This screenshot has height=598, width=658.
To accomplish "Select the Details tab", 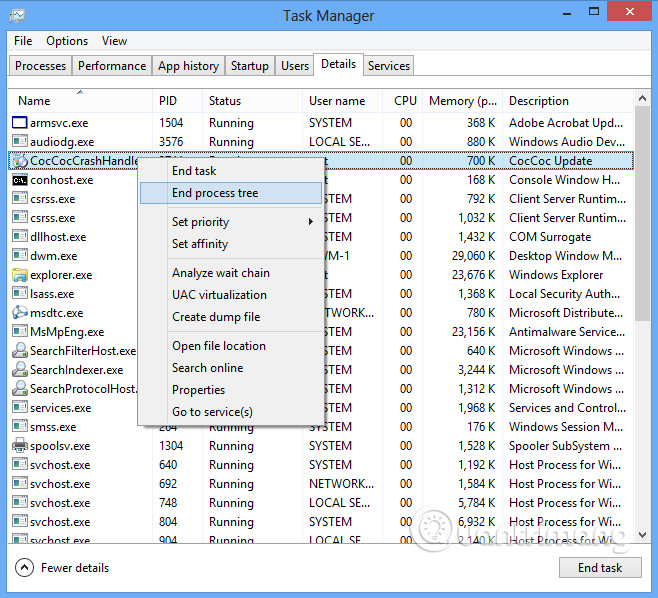I will point(338,64).
